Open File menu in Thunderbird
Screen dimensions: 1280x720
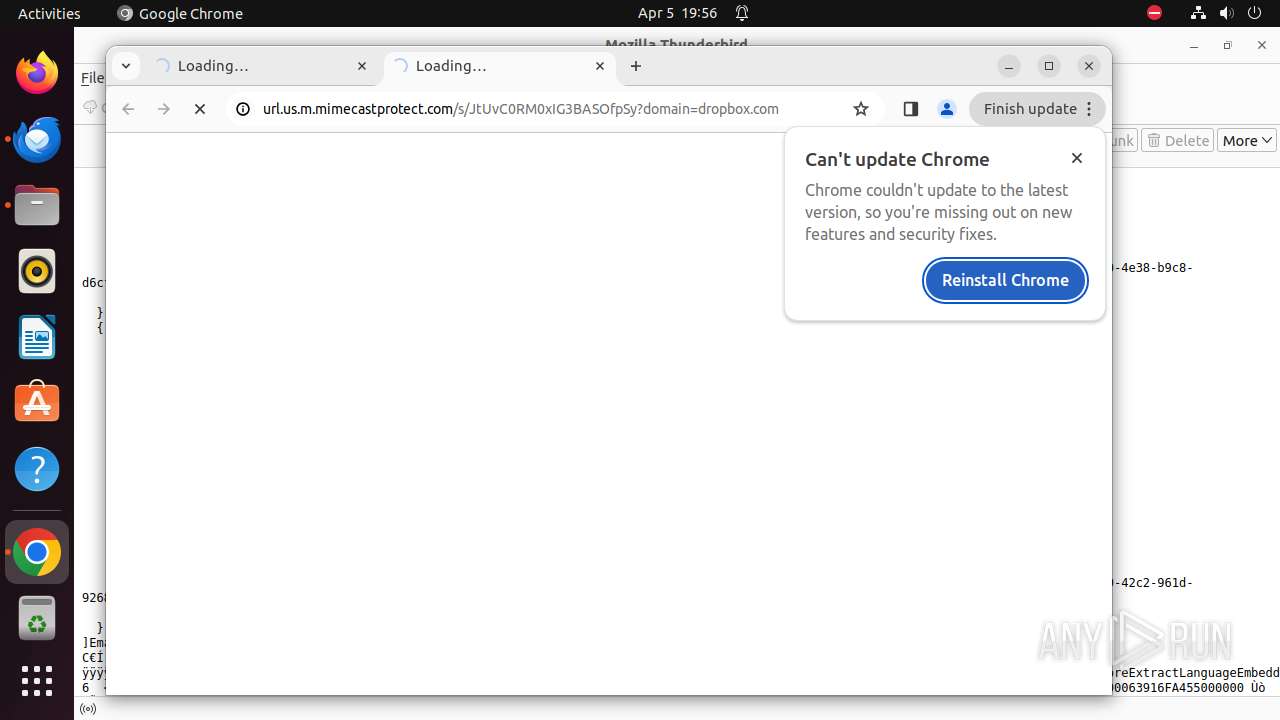point(92,78)
